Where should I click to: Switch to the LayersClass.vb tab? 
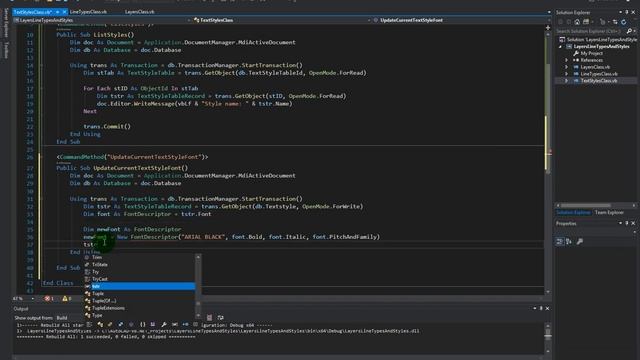(x=140, y=12)
